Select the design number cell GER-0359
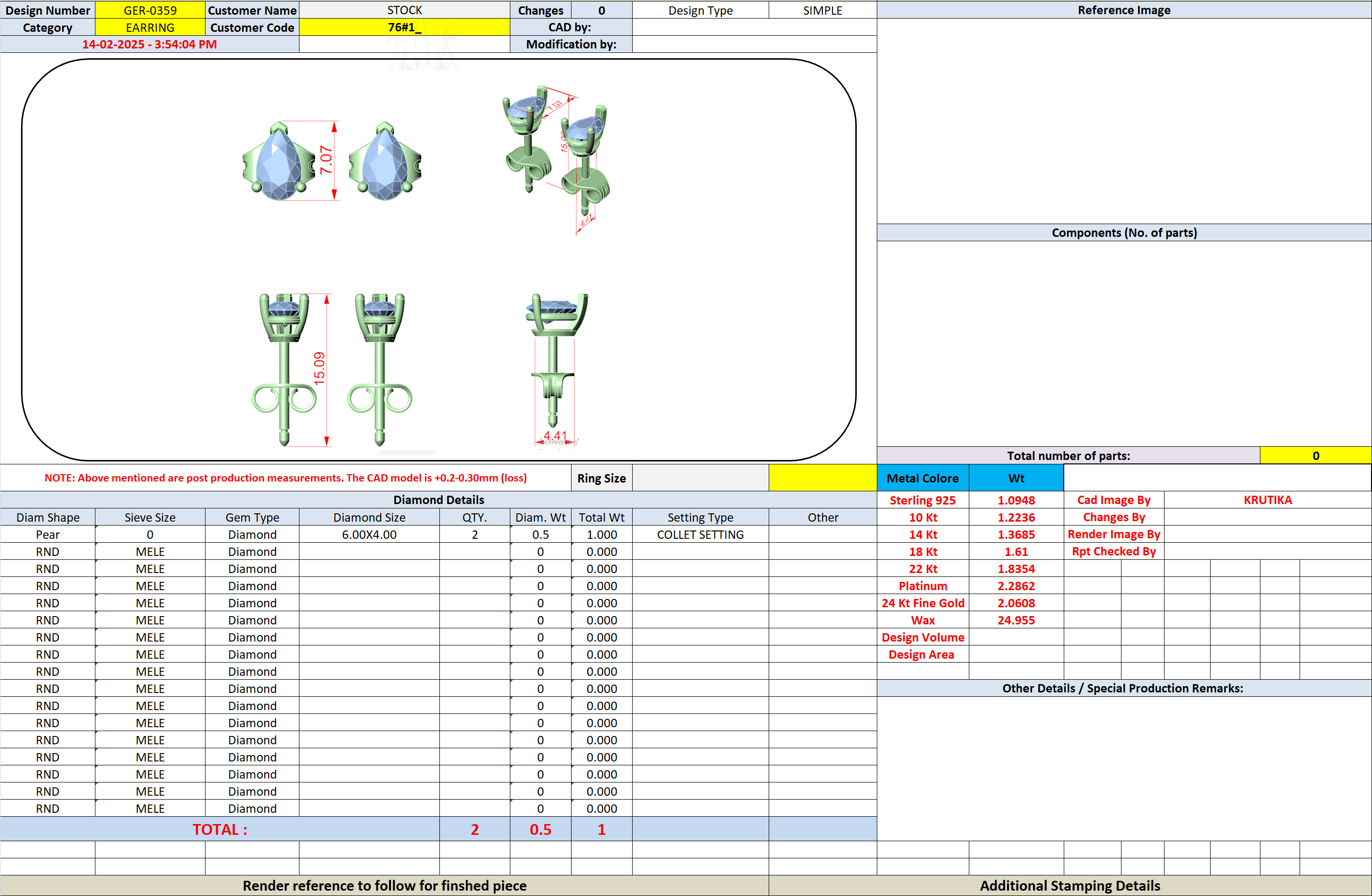The image size is (1372, 896). point(150,10)
